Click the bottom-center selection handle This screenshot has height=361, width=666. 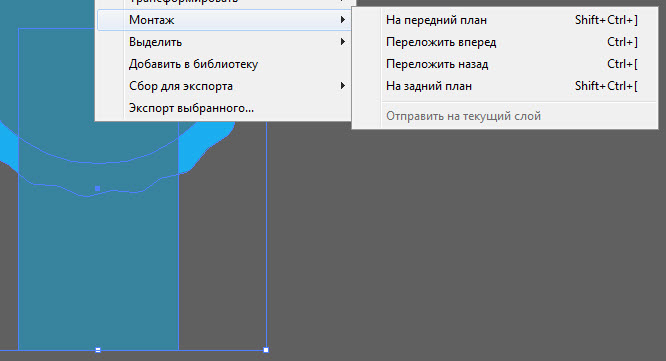click(x=98, y=350)
